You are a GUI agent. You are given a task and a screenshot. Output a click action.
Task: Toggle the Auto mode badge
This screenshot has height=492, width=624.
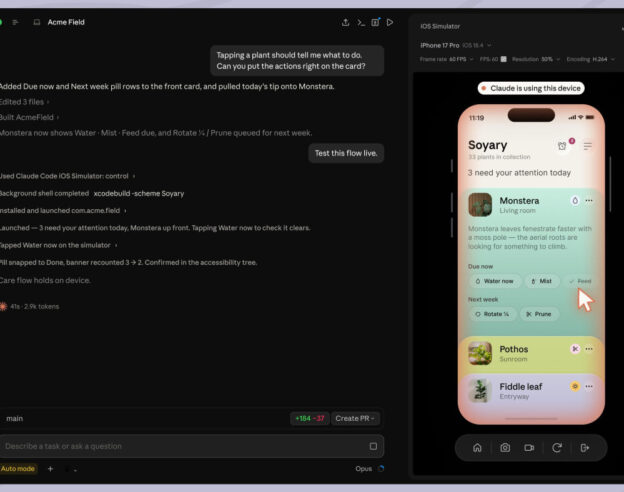(18, 469)
